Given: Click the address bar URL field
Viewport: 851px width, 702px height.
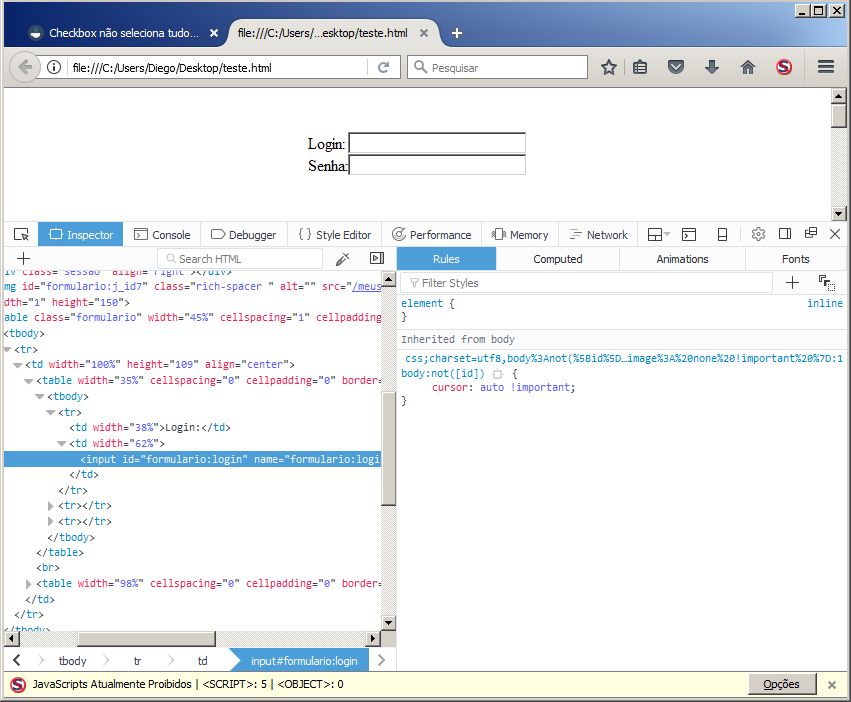Looking at the screenshot, I should click(x=217, y=67).
